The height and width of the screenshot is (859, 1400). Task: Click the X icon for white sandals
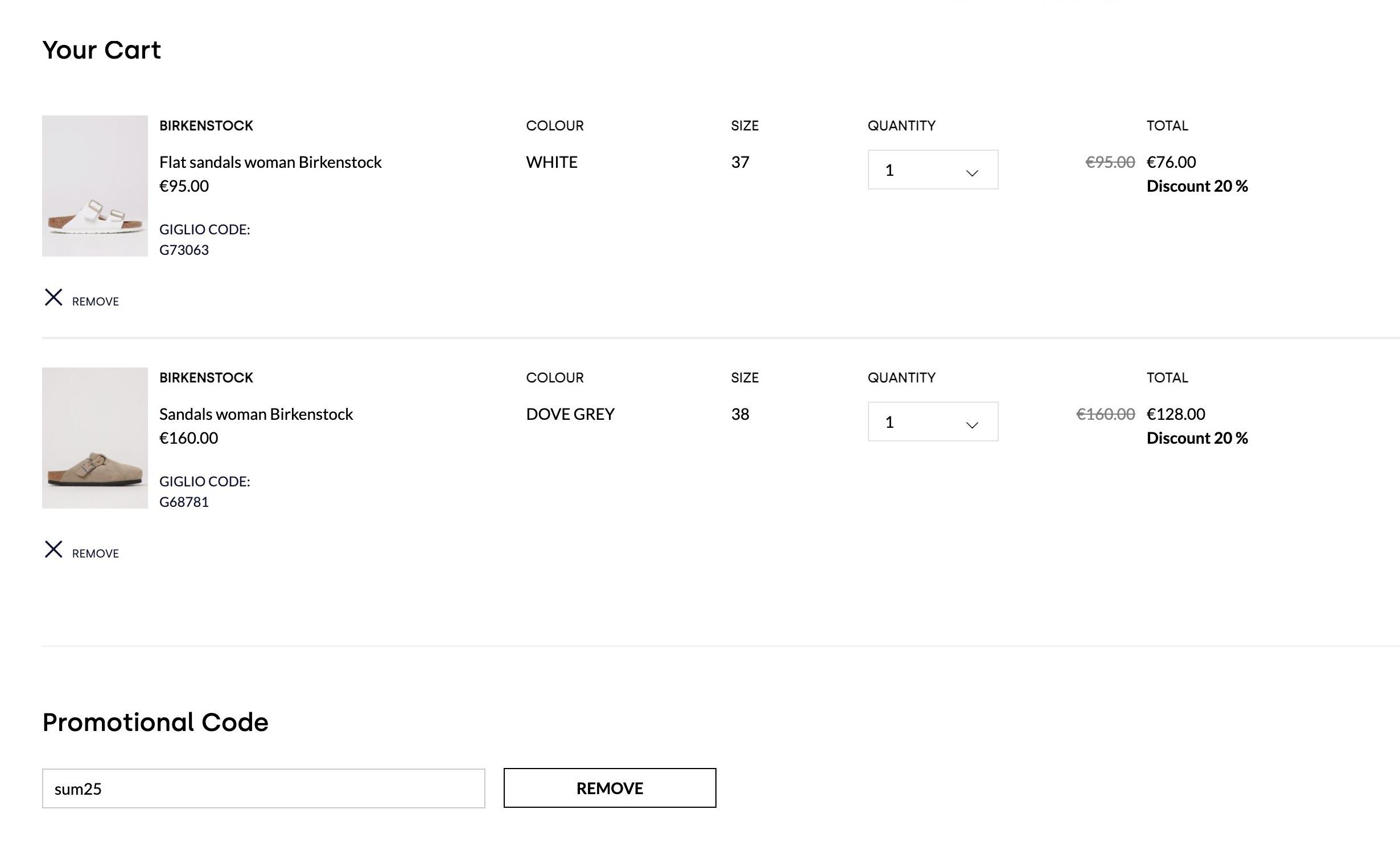point(53,297)
